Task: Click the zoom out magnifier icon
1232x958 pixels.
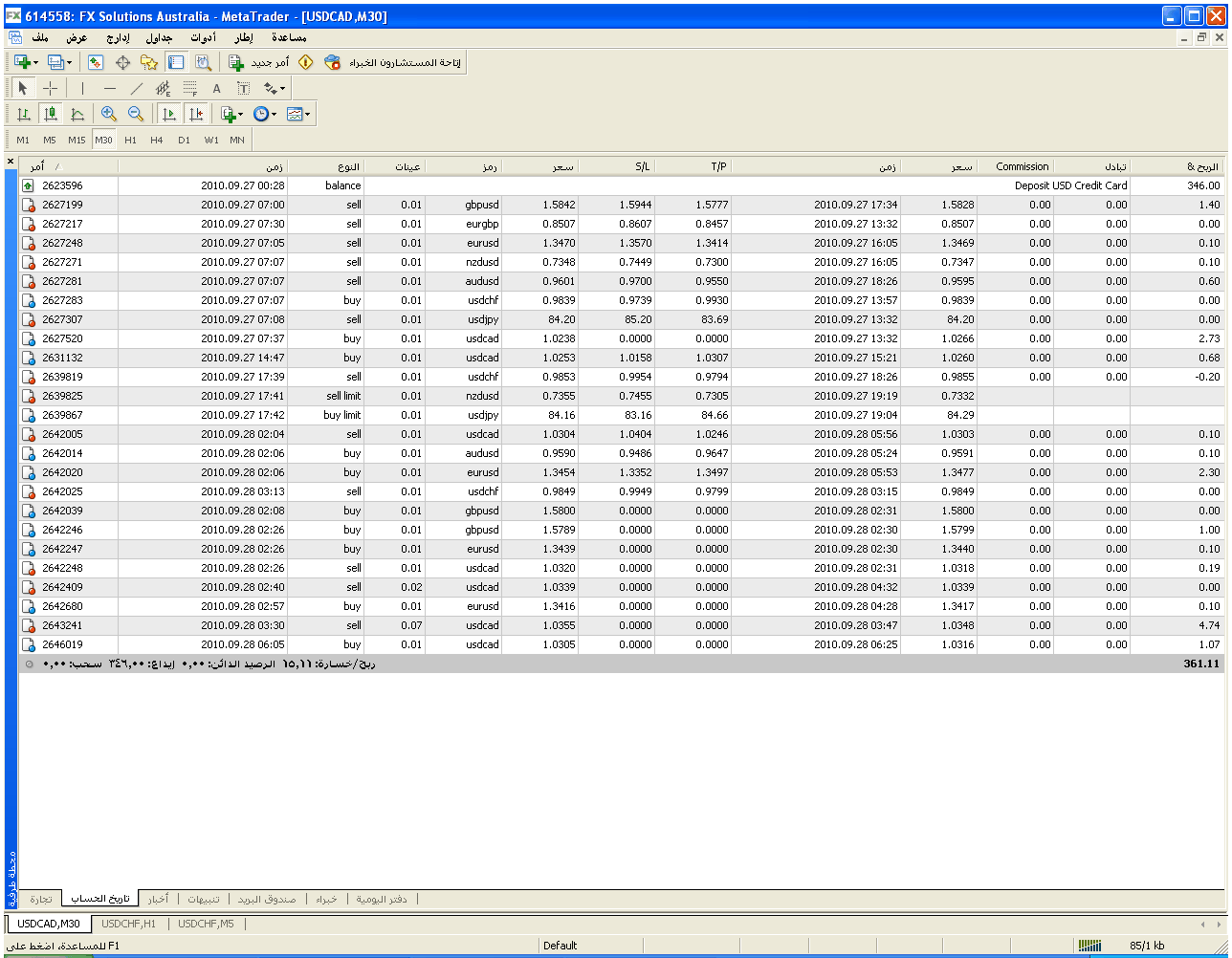Action: click(136, 114)
